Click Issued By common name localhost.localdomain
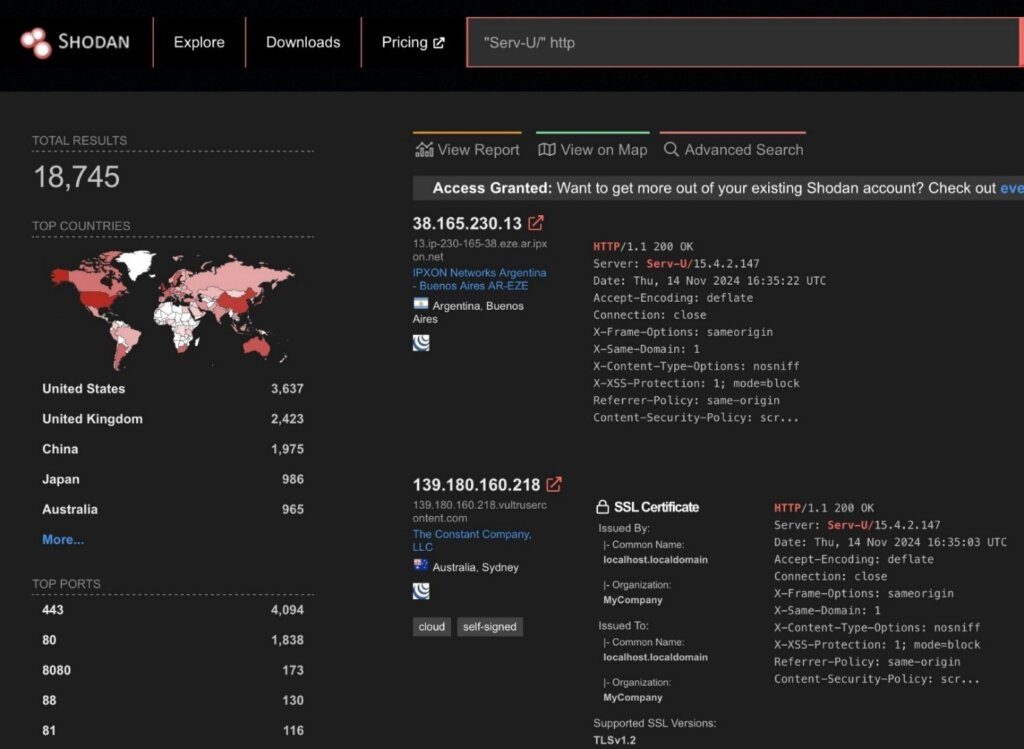The width and height of the screenshot is (1024, 749). [655, 560]
